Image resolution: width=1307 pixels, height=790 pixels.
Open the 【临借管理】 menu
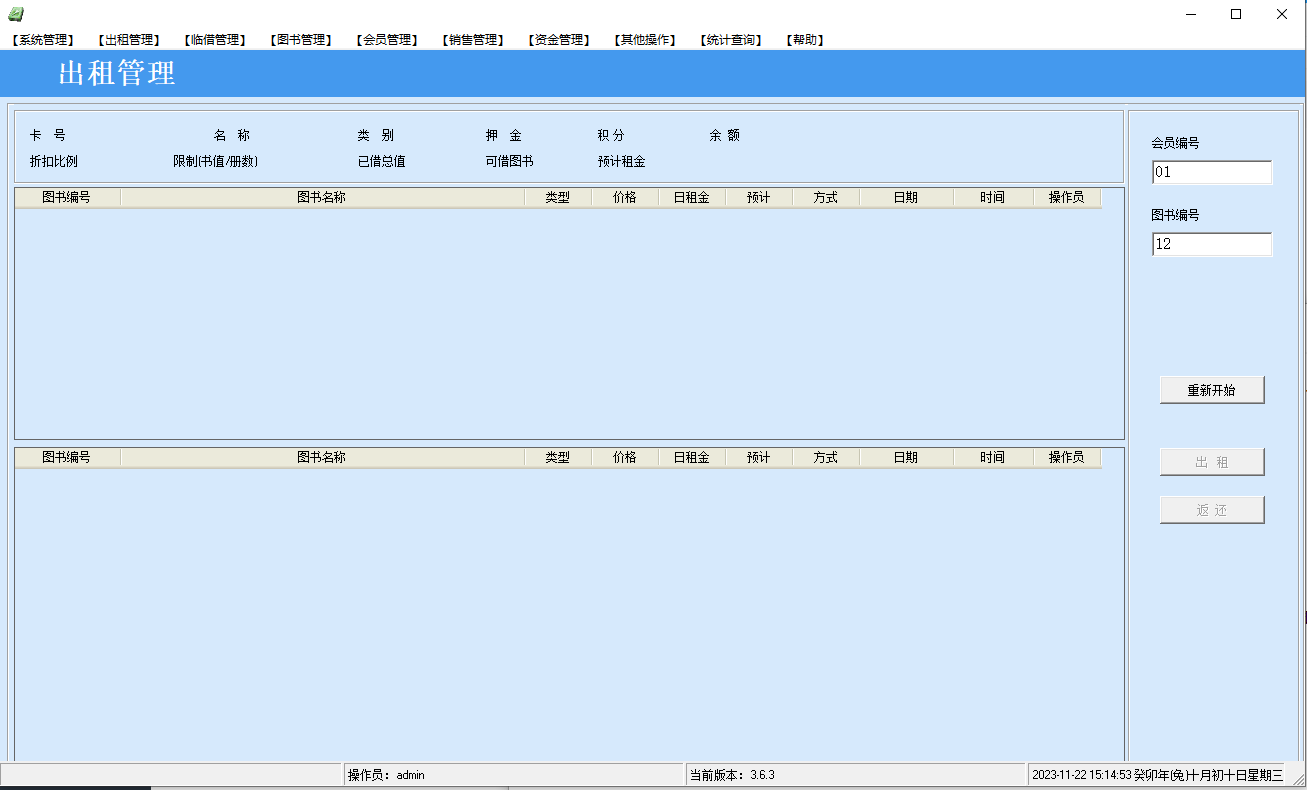click(214, 40)
